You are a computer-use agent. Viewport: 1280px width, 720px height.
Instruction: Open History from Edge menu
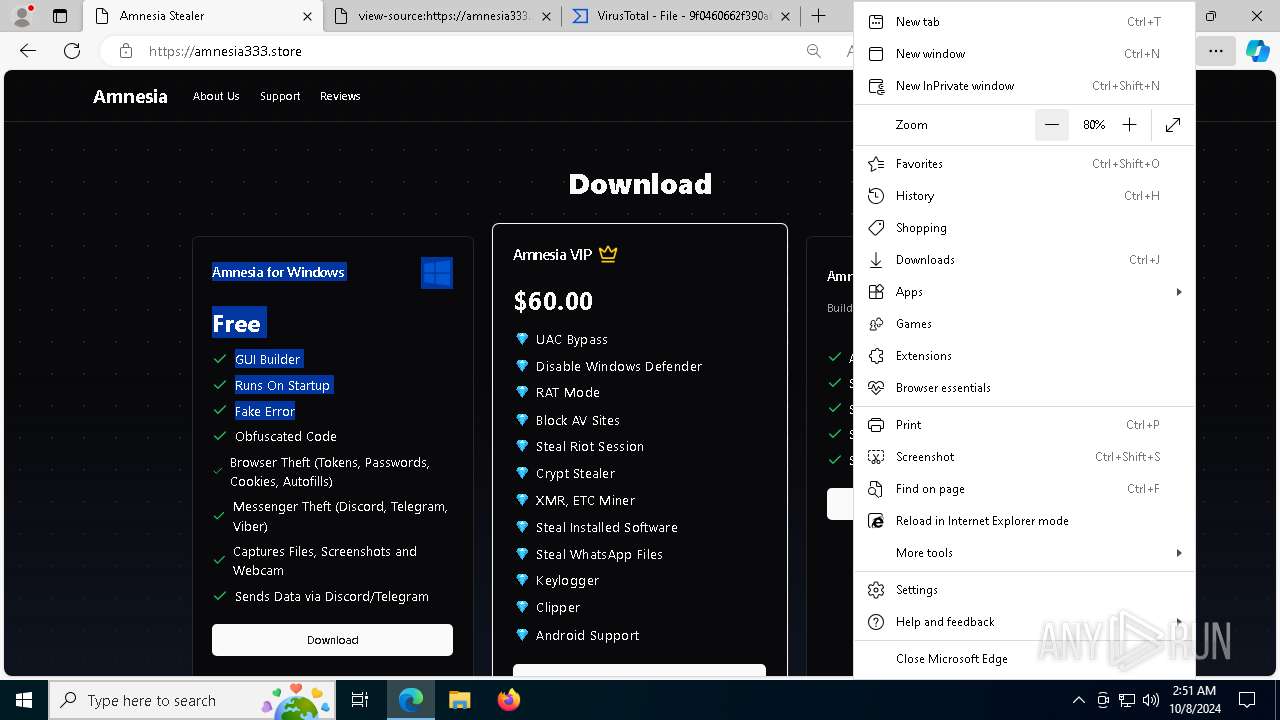[x=1024, y=196]
